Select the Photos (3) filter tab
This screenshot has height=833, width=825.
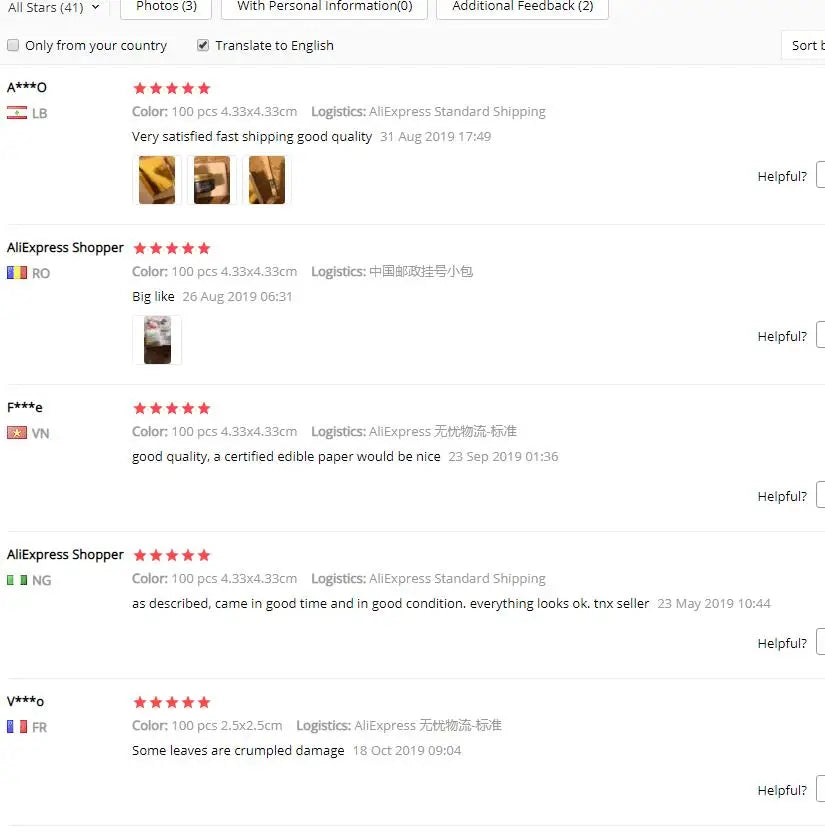166,7
